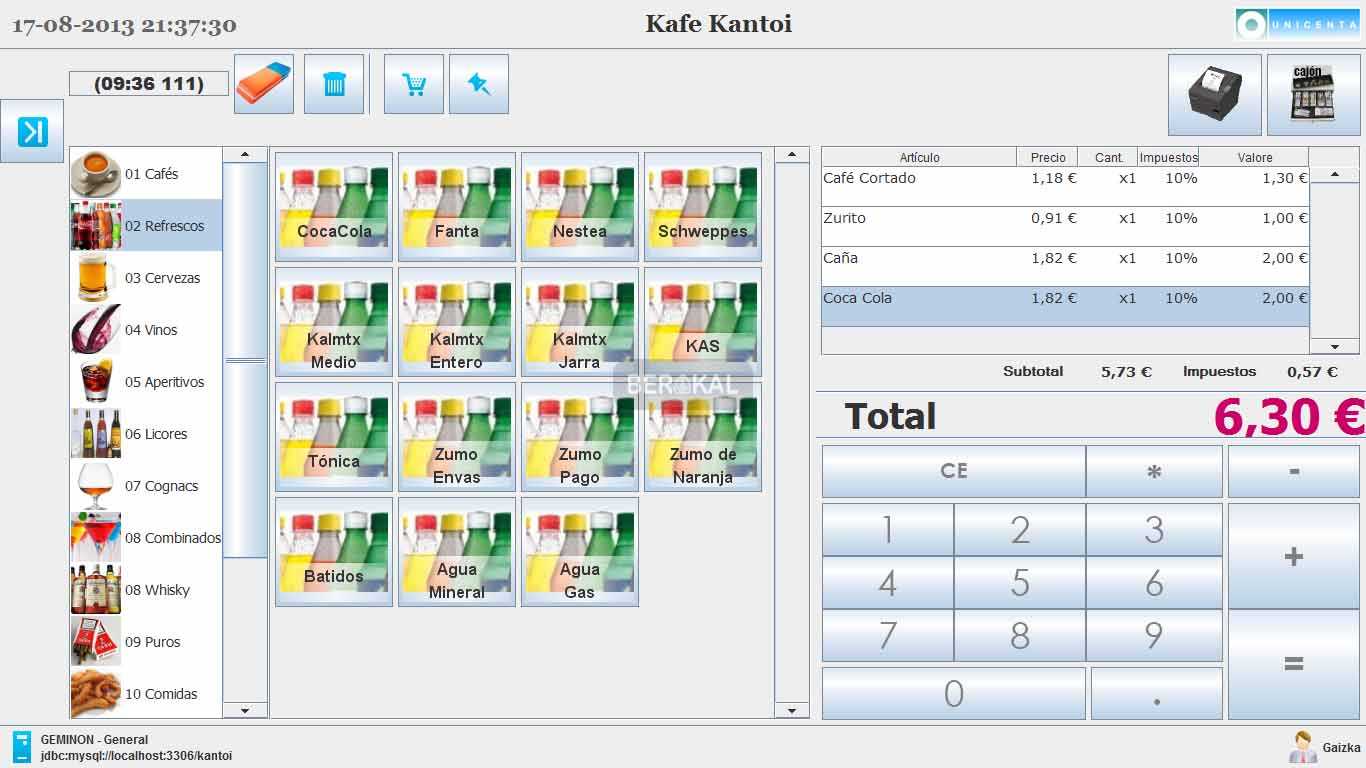The image size is (1366, 768).
Task: Click the minus keypad button
Action: [1294, 471]
